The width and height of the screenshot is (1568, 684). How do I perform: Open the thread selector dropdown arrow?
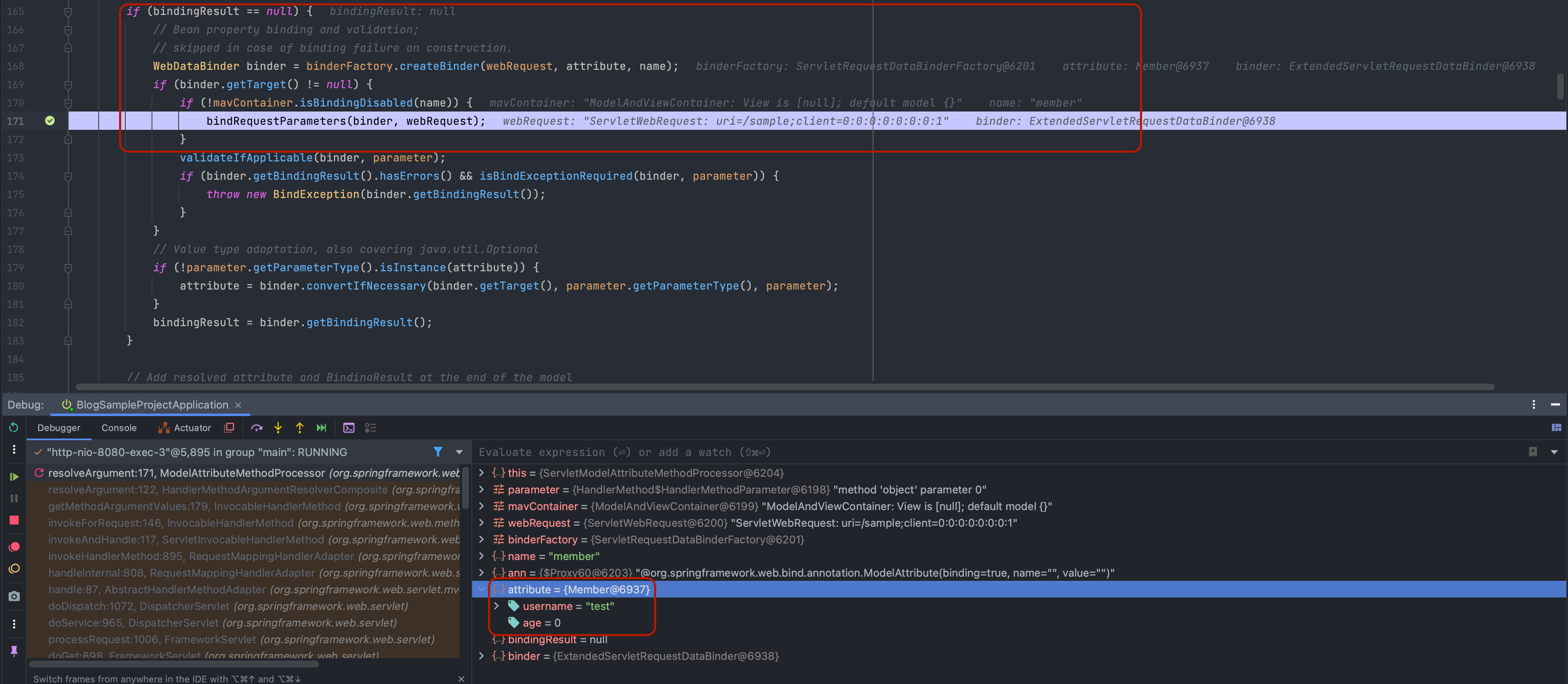tap(459, 452)
